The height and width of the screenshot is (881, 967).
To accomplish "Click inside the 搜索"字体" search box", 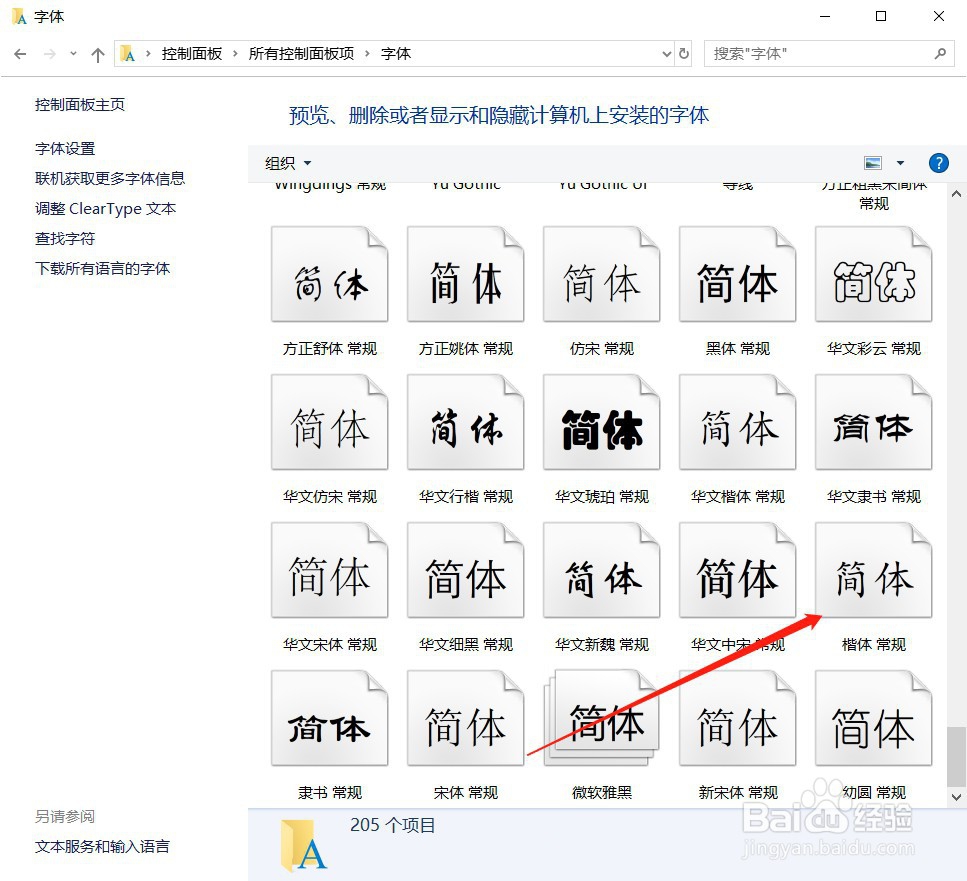I will 820,53.
